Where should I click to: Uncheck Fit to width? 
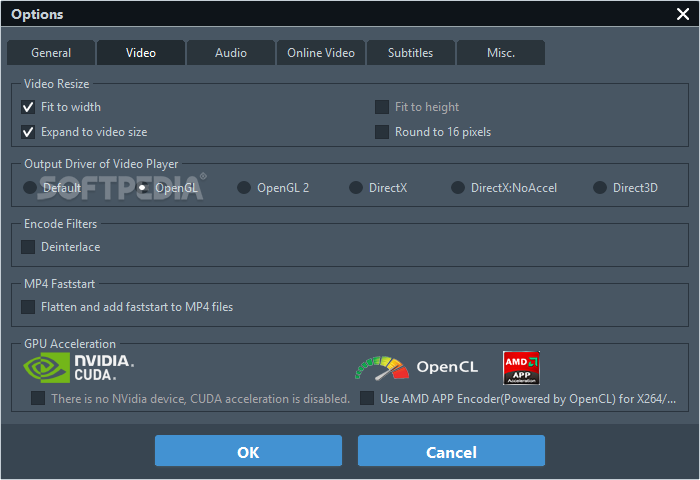point(28,107)
